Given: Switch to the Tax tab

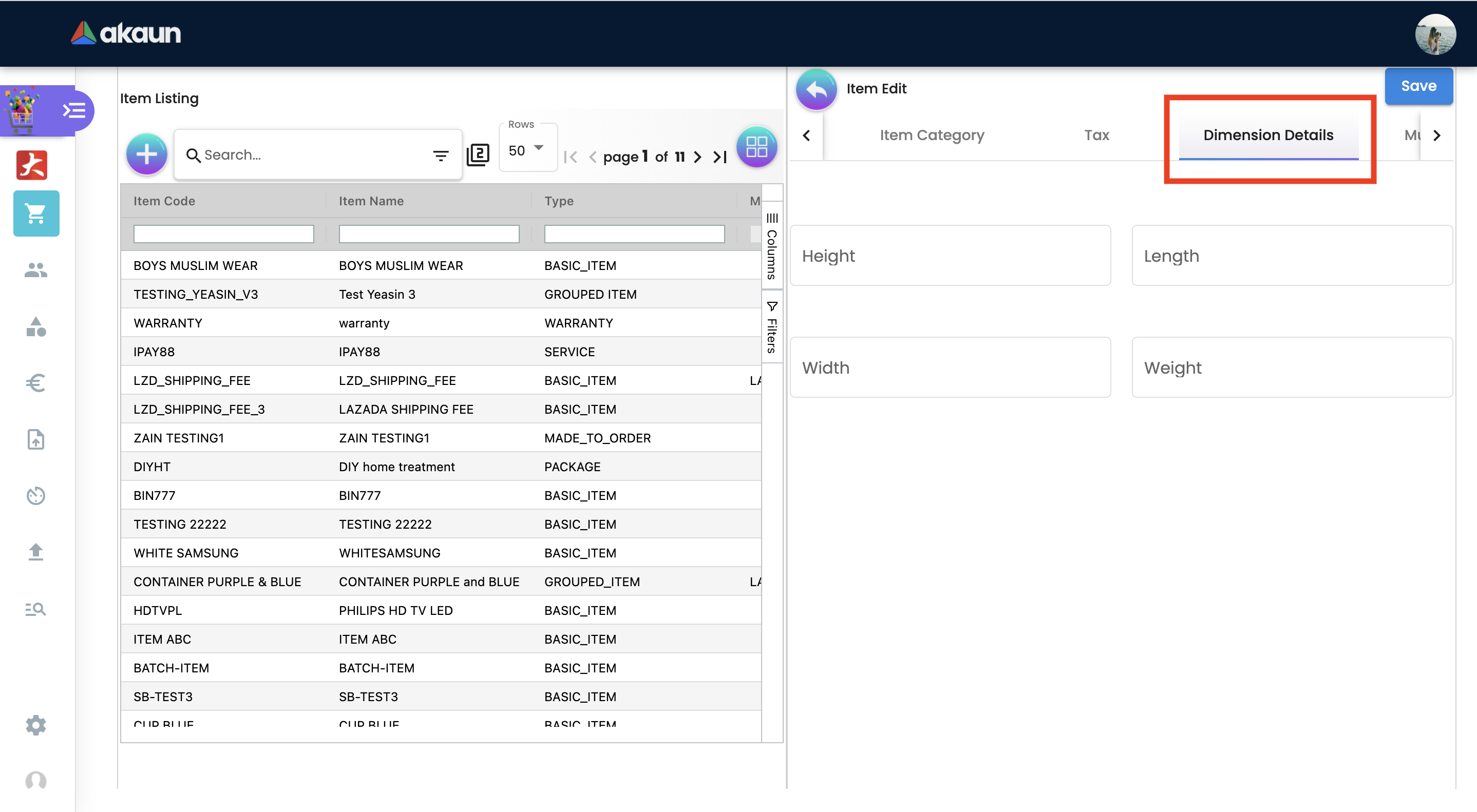Looking at the screenshot, I should pyautogui.click(x=1096, y=135).
